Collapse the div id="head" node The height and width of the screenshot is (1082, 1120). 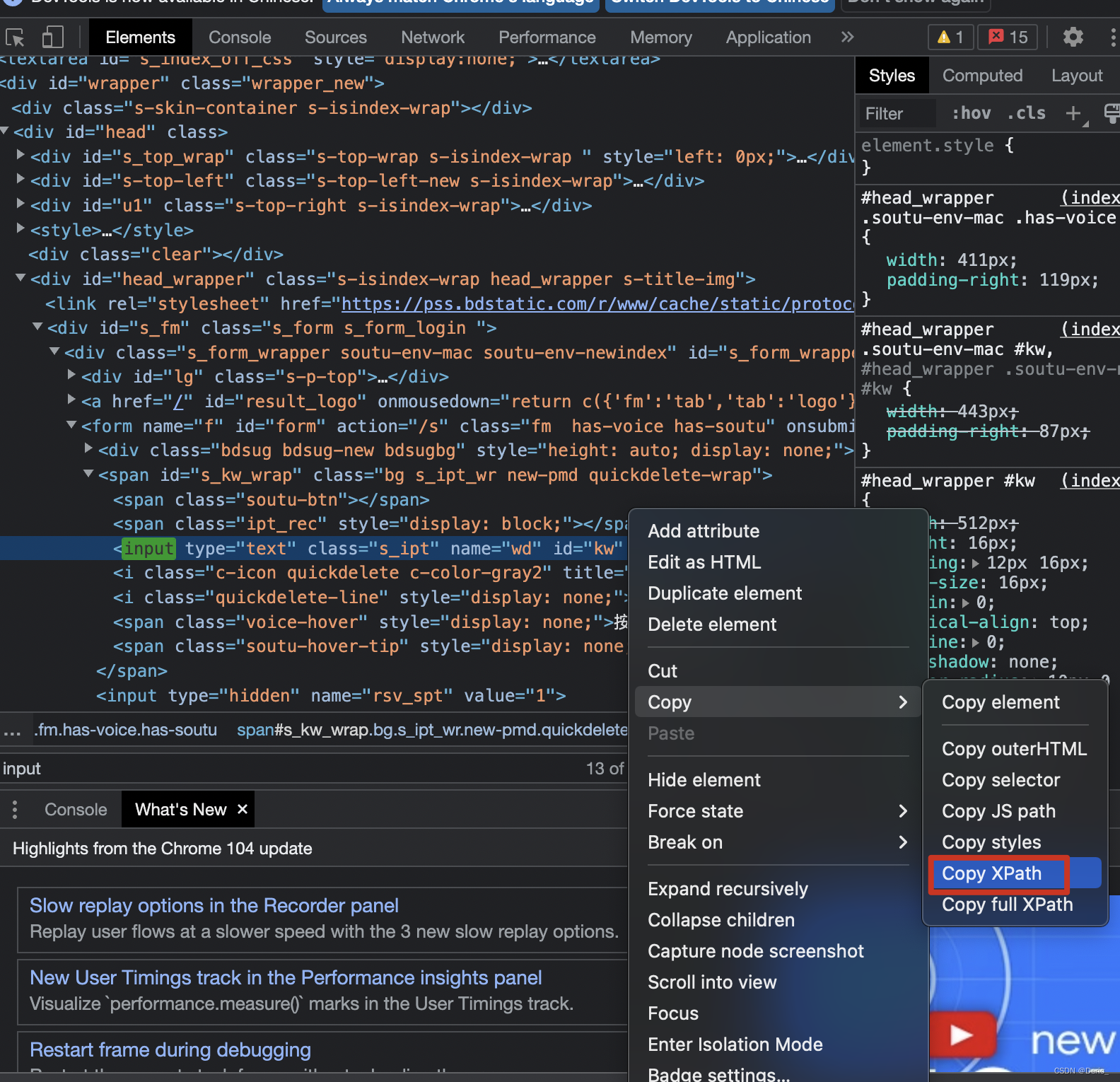[x=5, y=132]
